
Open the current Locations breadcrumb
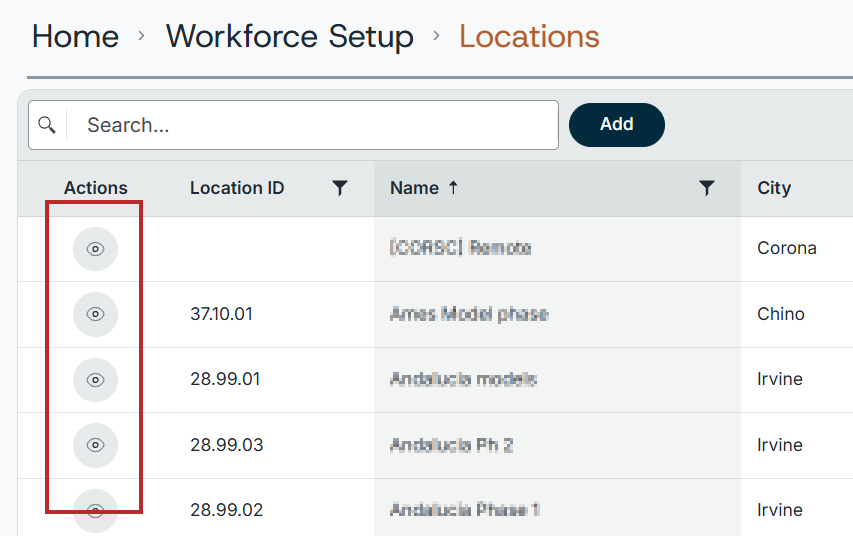click(x=529, y=36)
